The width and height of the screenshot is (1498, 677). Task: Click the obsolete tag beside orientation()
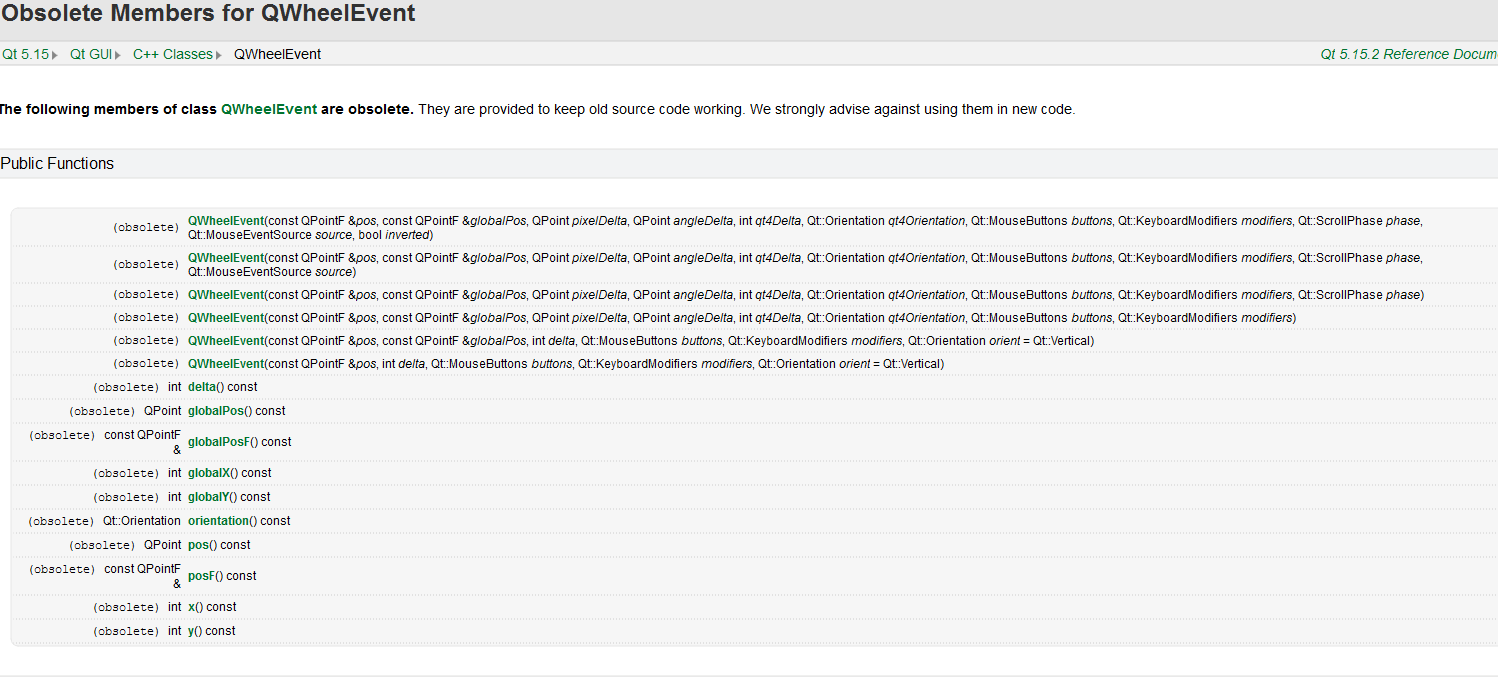click(x=61, y=521)
